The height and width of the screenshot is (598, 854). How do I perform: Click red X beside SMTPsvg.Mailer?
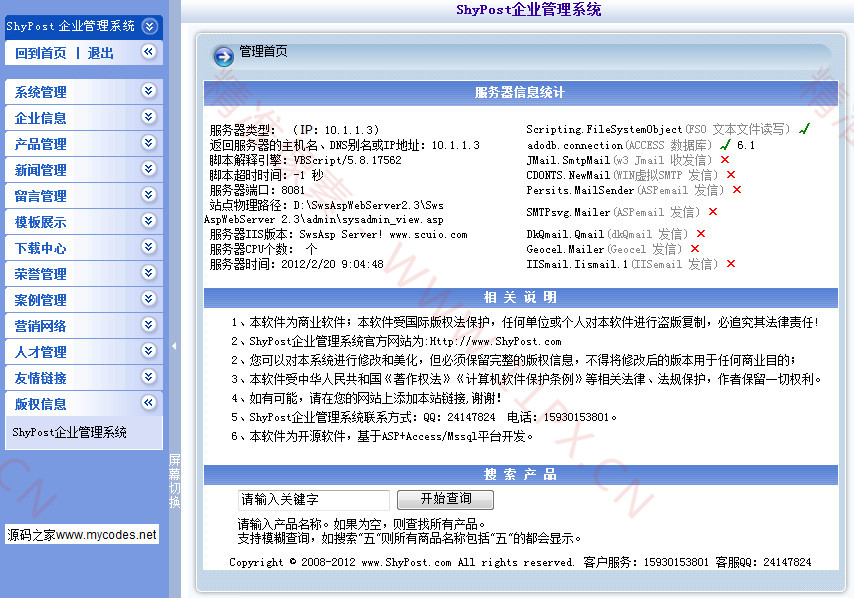pyautogui.click(x=713, y=212)
